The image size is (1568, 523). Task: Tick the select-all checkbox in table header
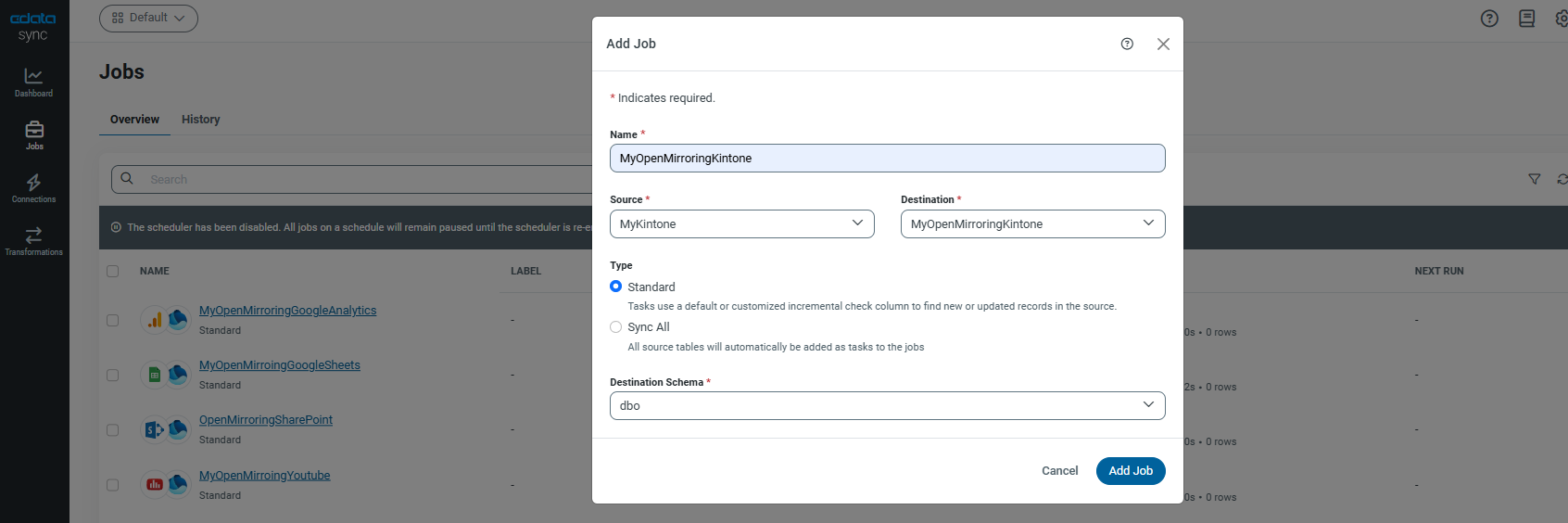(x=113, y=271)
